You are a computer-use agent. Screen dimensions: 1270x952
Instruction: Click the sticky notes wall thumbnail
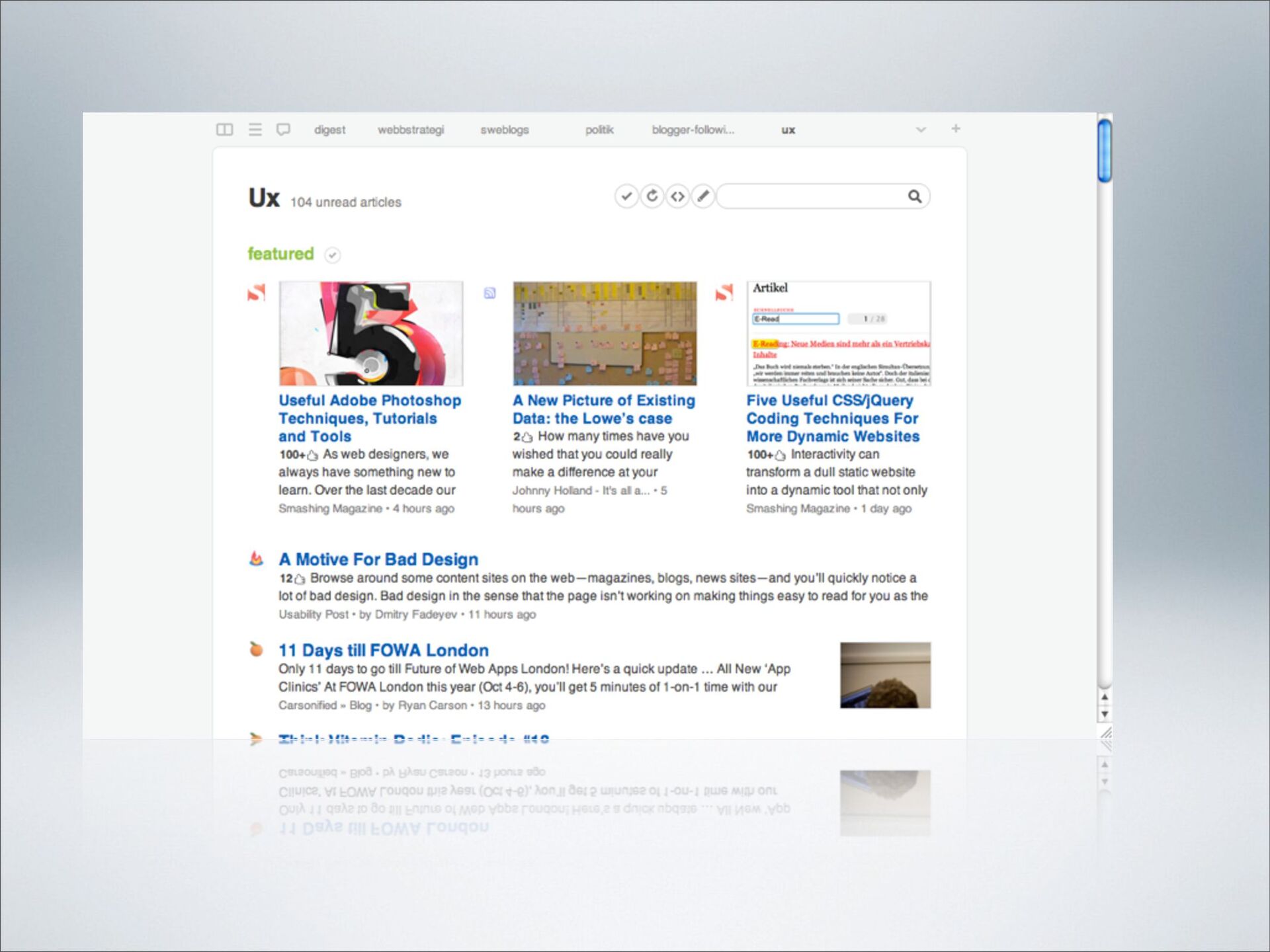[605, 333]
